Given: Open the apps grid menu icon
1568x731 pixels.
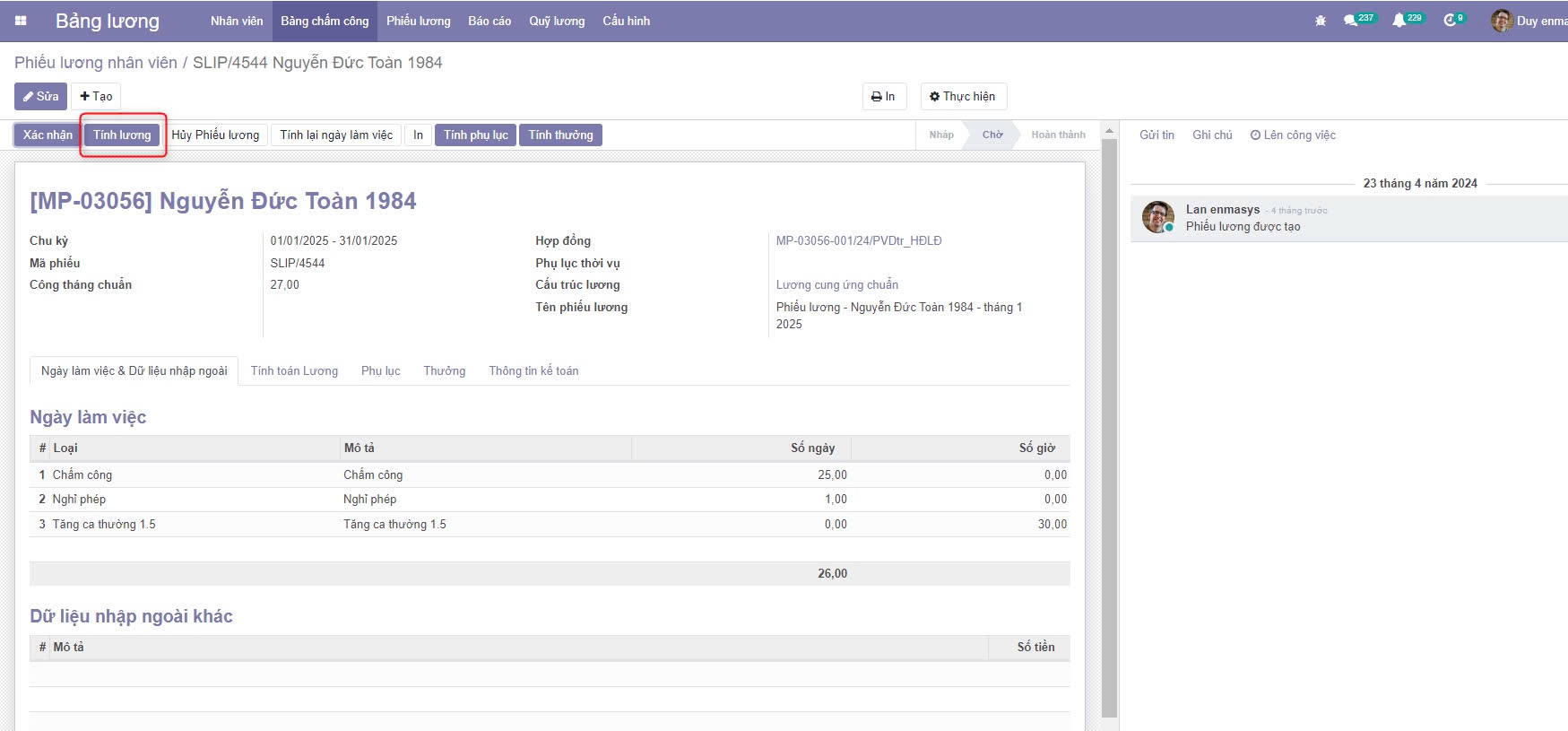Looking at the screenshot, I should [x=21, y=21].
